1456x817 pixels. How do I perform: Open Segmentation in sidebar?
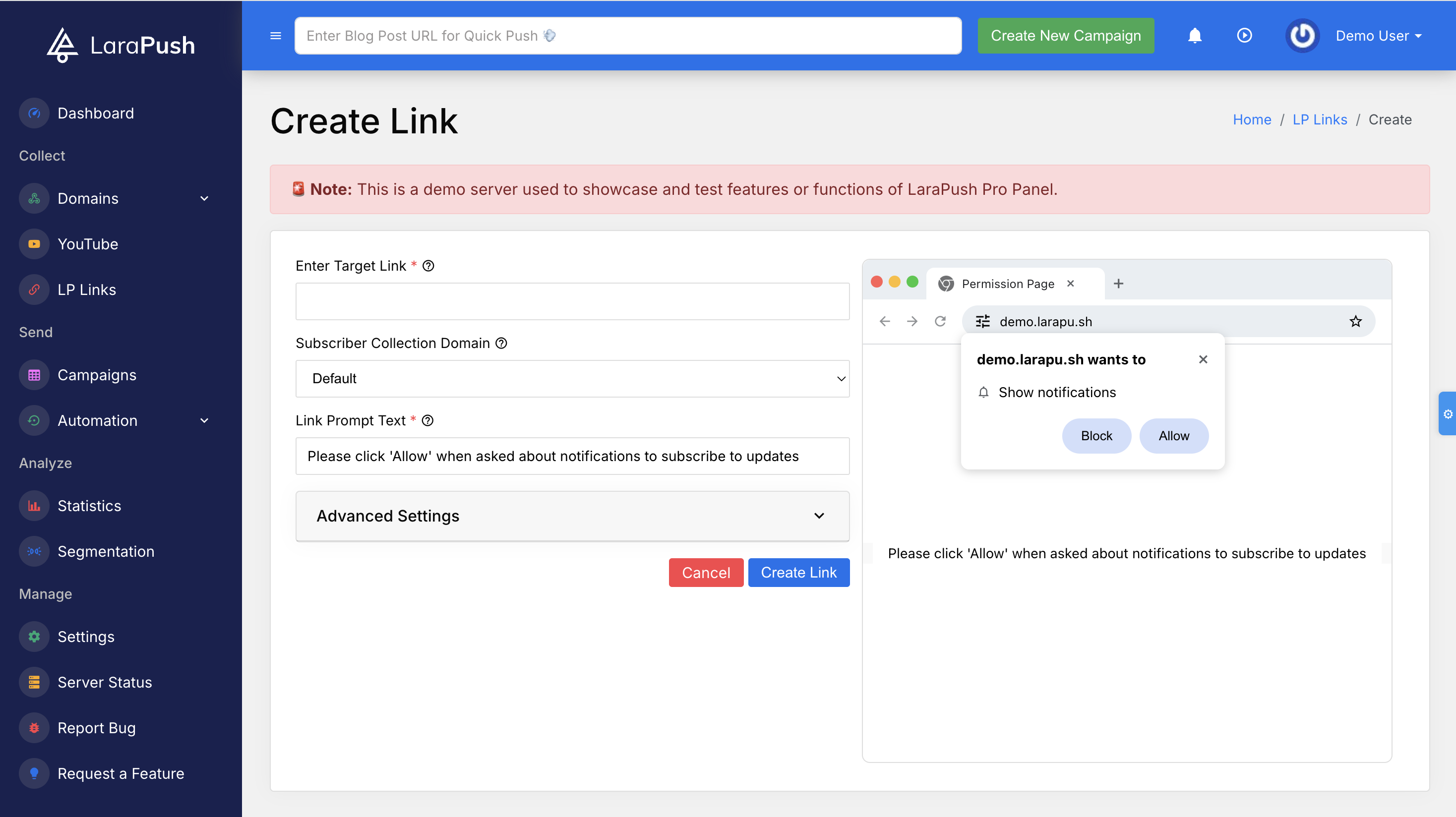(106, 551)
